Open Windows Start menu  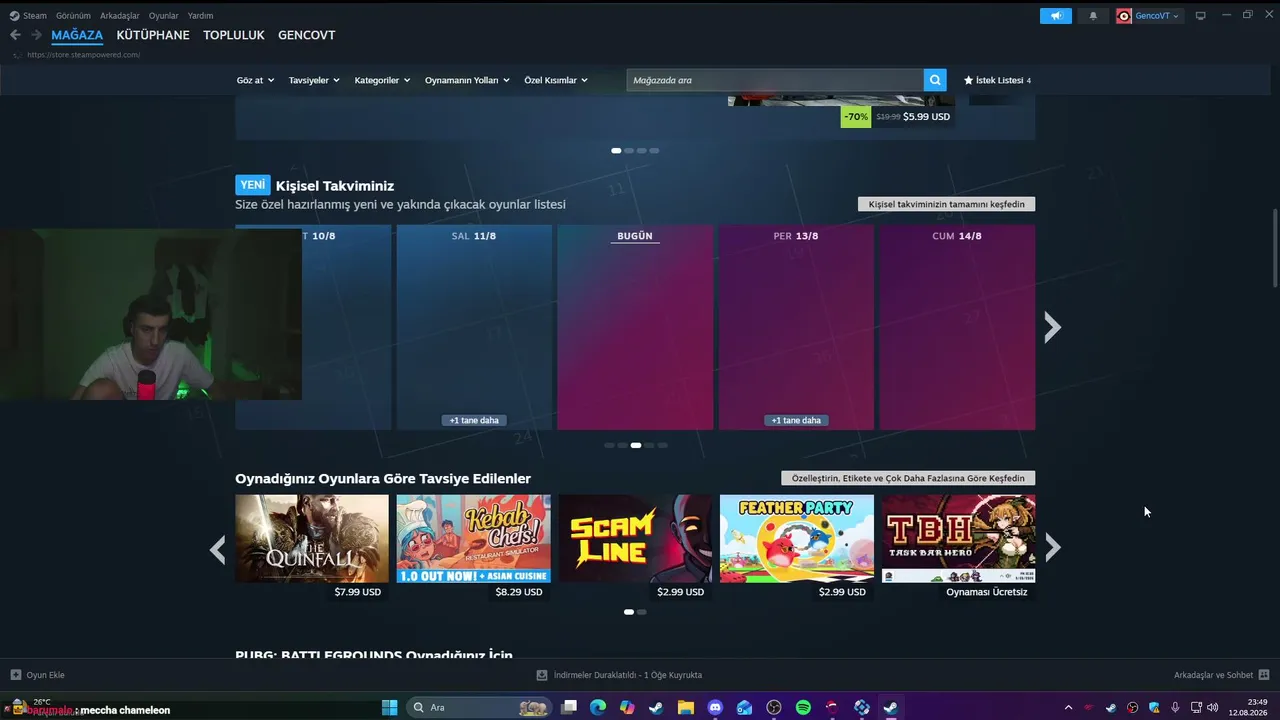390,708
